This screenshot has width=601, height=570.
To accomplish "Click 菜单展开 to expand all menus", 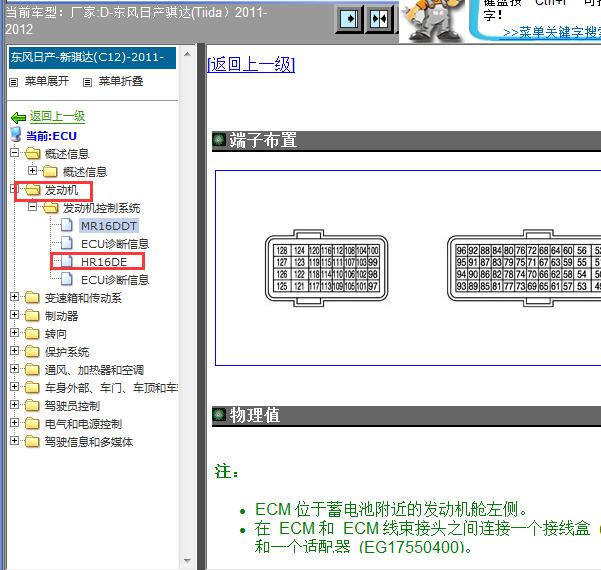I will pos(47,81).
